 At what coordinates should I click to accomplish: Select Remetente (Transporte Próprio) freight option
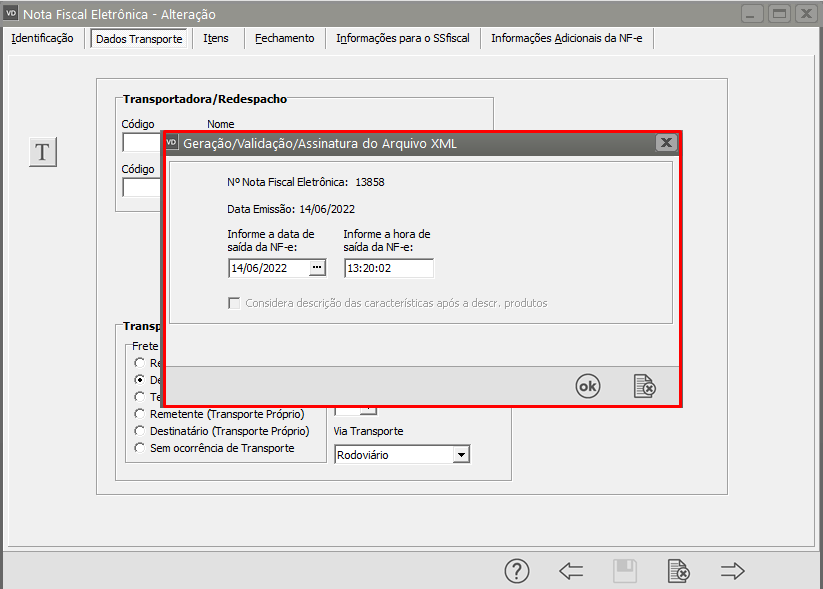tap(140, 413)
